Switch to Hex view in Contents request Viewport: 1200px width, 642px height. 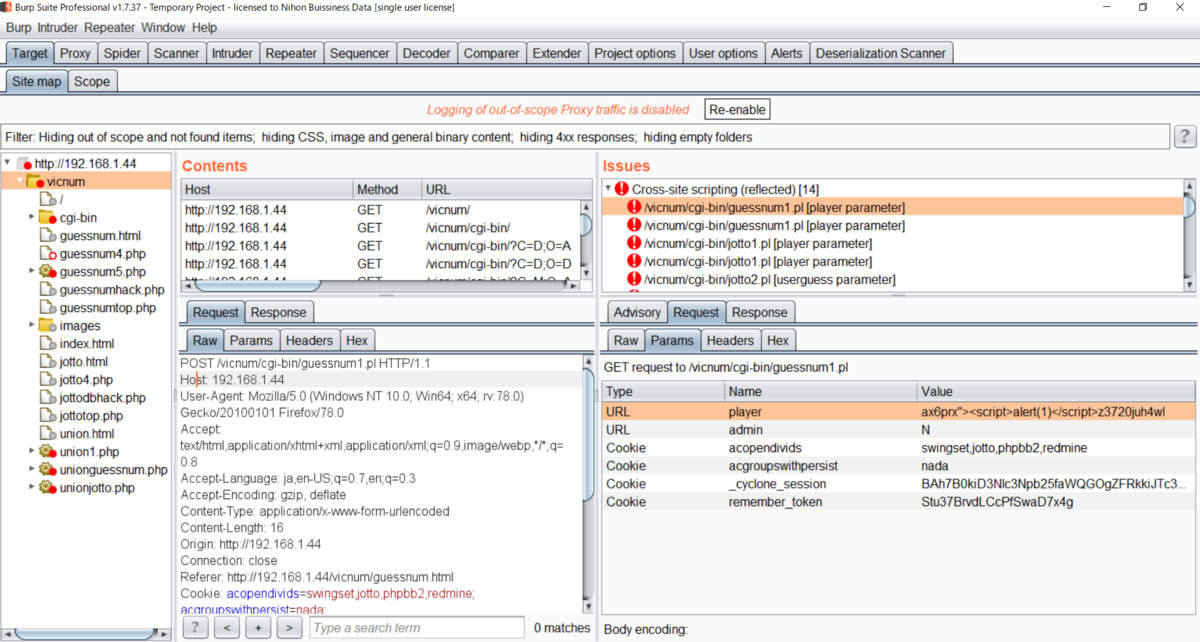tap(357, 340)
